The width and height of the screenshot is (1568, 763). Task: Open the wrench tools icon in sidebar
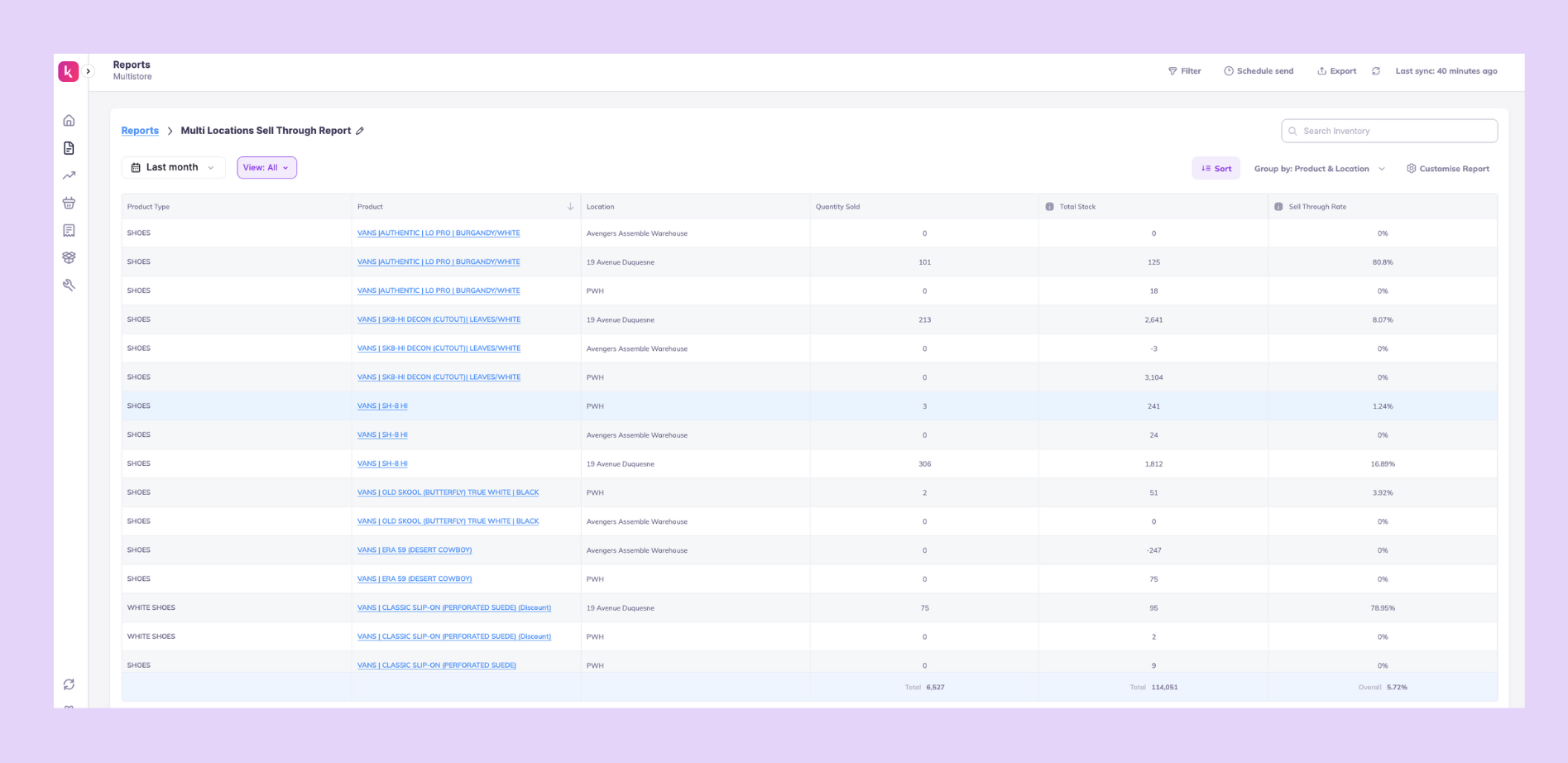[x=69, y=285]
